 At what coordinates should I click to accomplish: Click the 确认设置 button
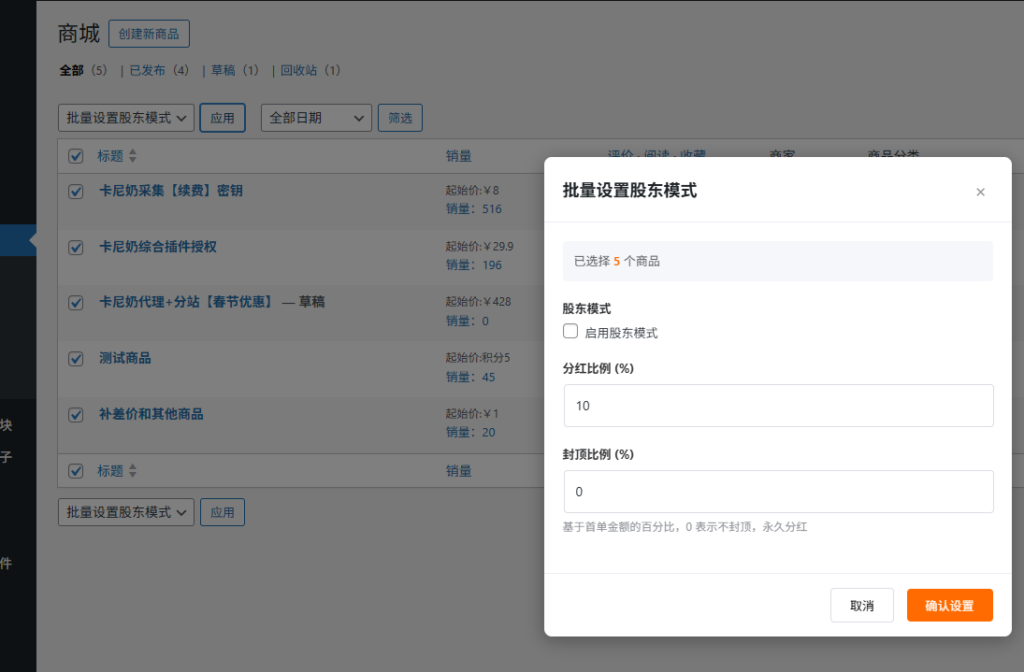coord(949,606)
